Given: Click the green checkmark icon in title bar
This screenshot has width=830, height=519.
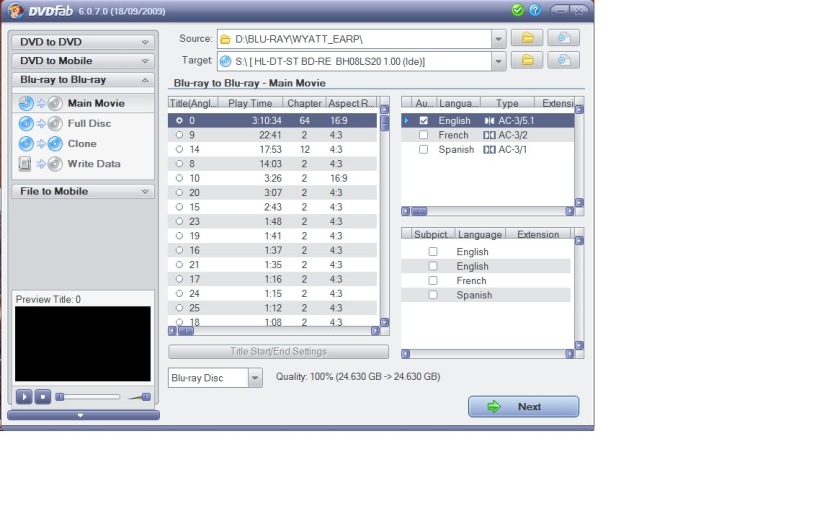Looking at the screenshot, I should pos(517,10).
